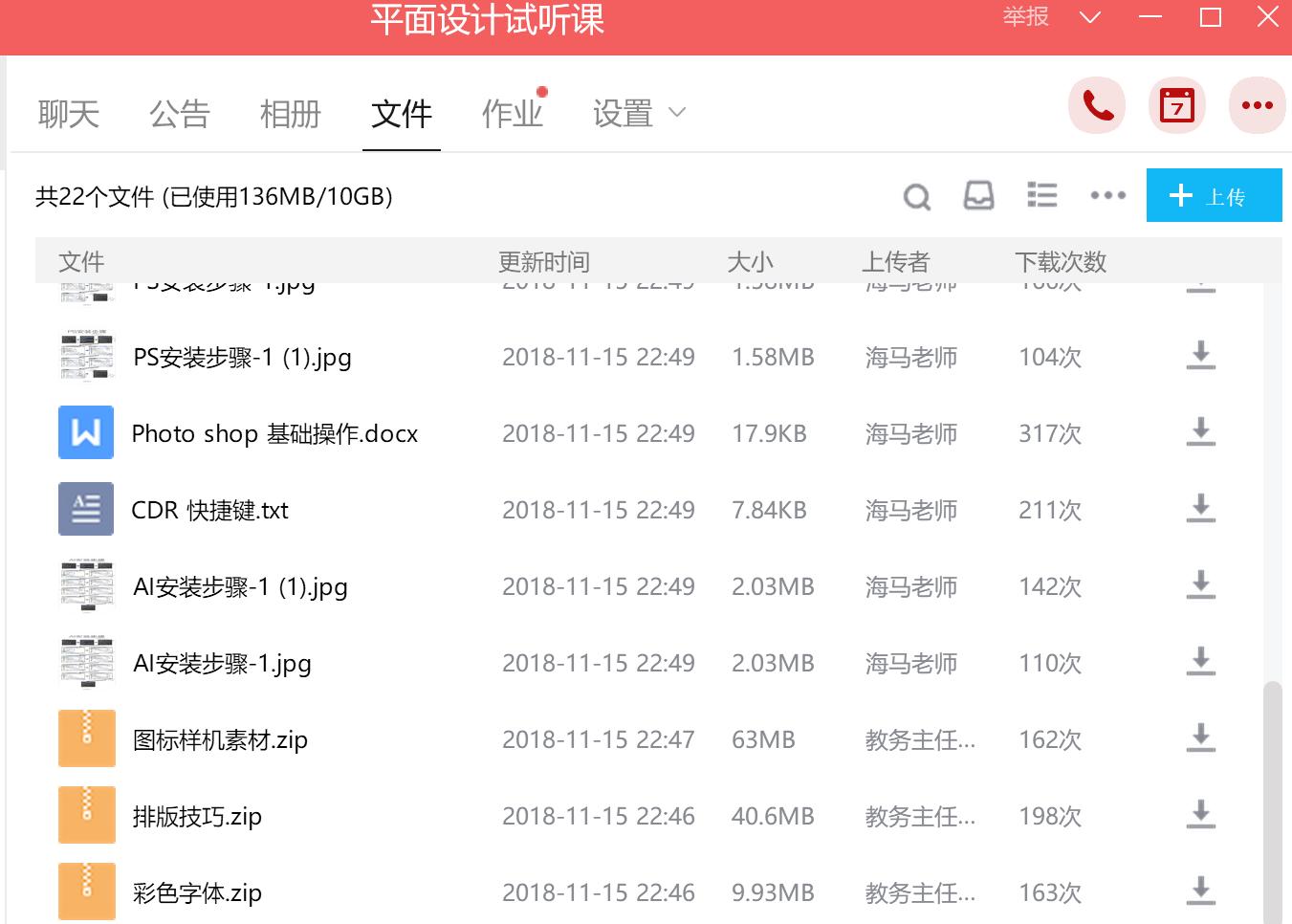Image resolution: width=1292 pixels, height=924 pixels.
Task: Open the file search icon
Action: (916, 196)
